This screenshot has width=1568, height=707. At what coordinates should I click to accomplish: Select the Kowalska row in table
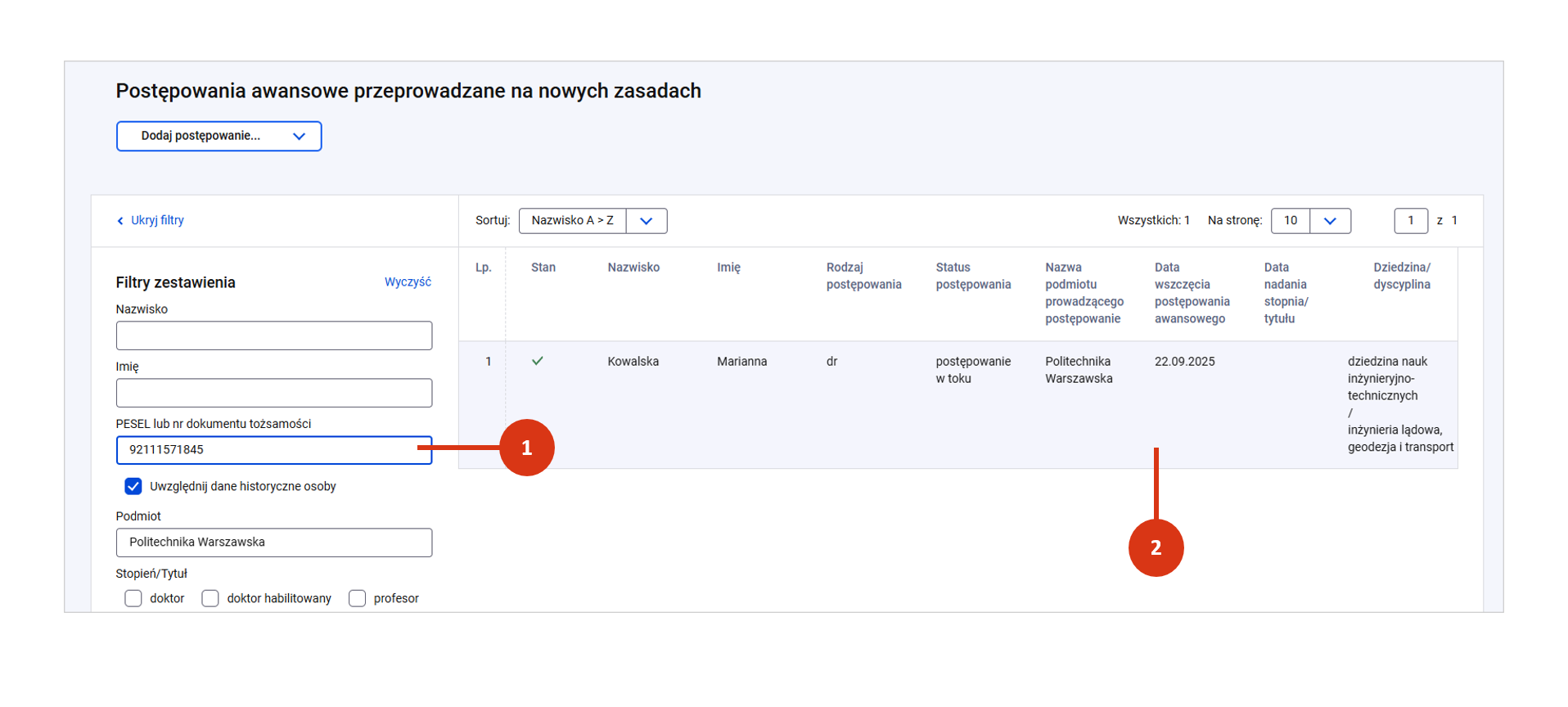633,362
